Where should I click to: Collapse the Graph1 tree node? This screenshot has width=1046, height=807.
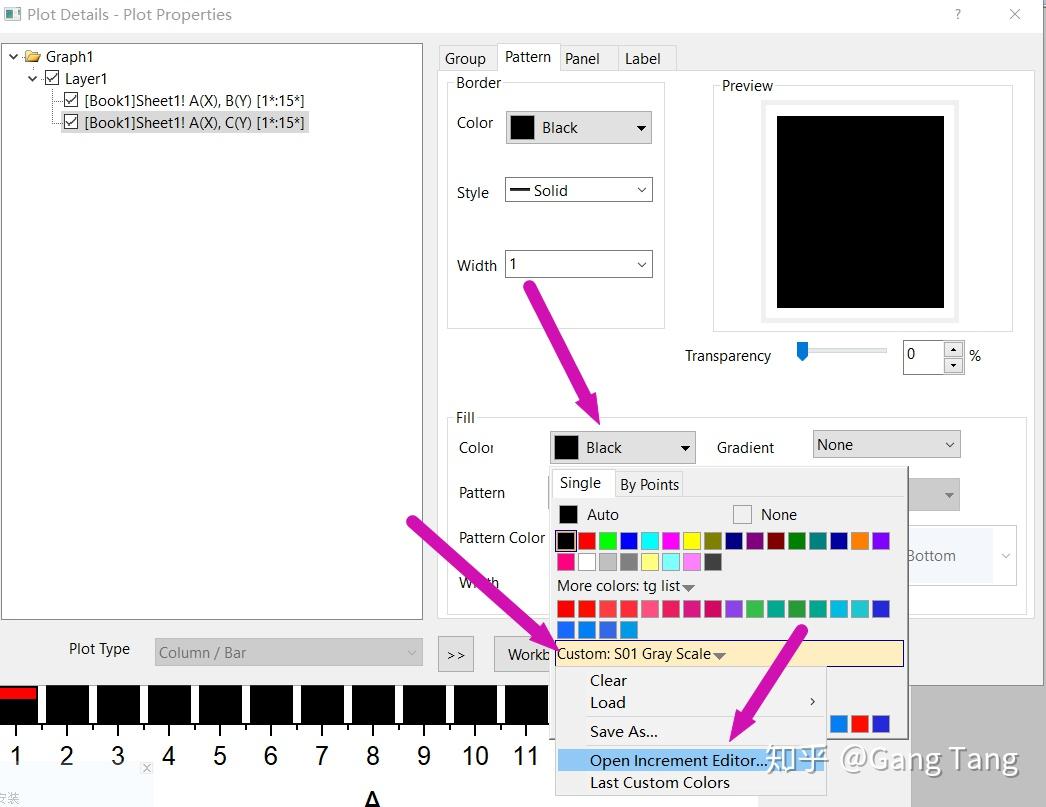coord(13,57)
